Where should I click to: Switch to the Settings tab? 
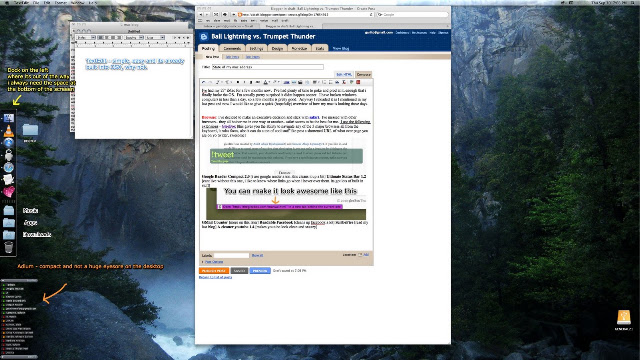click(x=256, y=48)
